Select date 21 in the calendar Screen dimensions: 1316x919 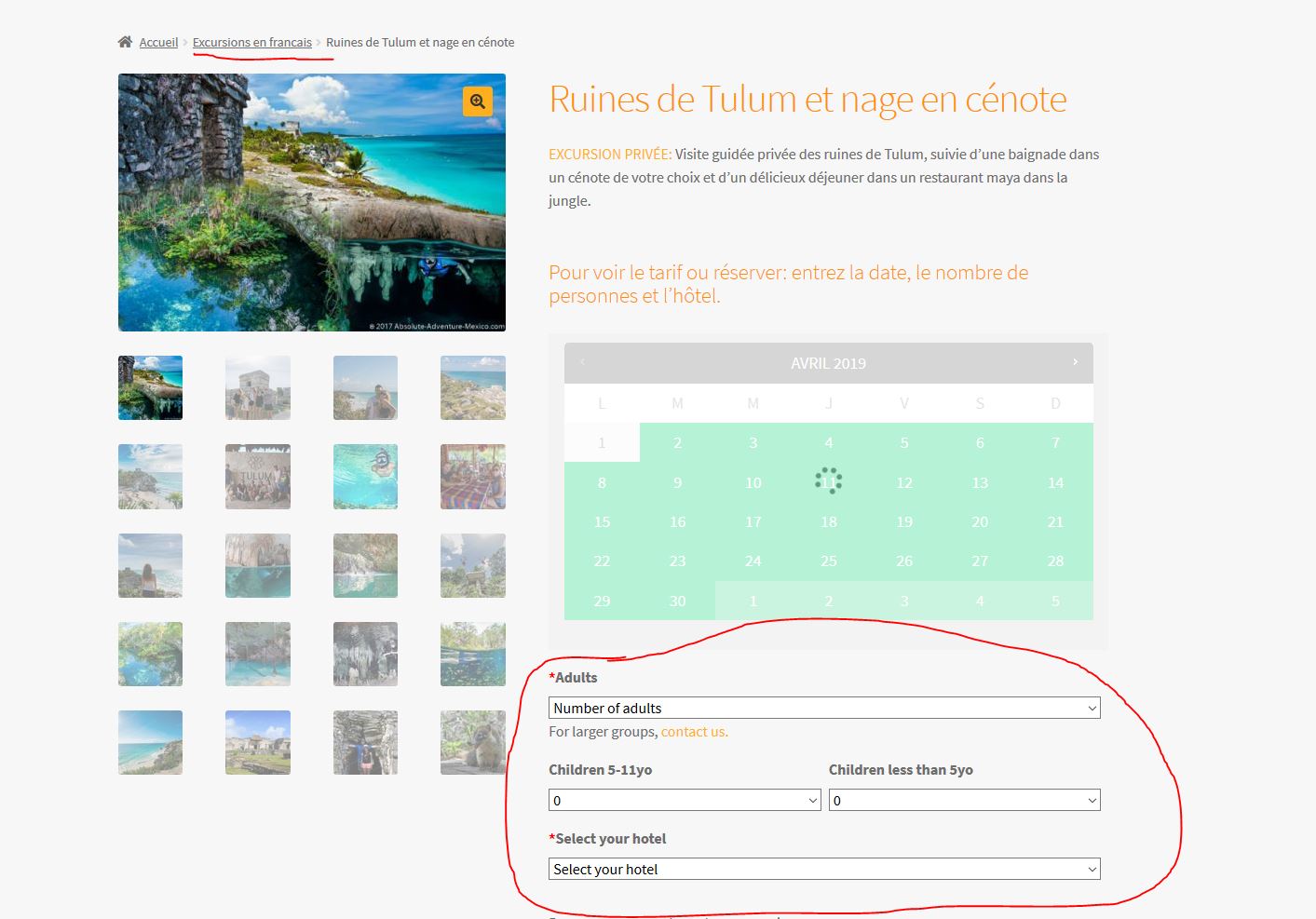[1055, 521]
